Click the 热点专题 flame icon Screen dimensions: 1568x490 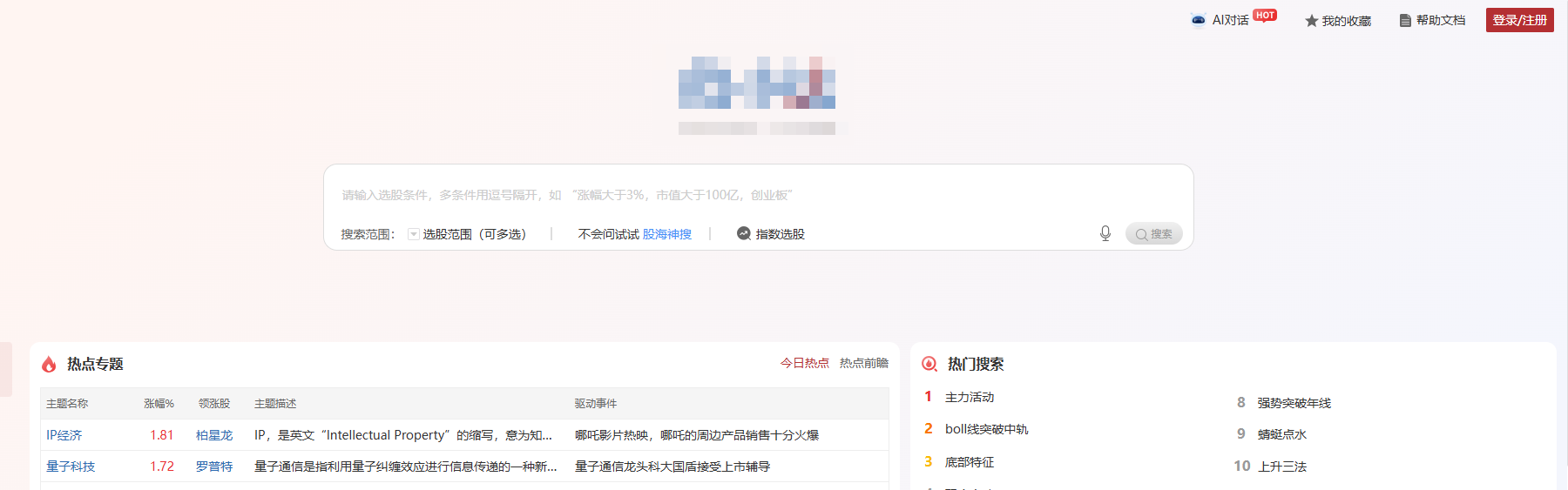pyautogui.click(x=50, y=365)
